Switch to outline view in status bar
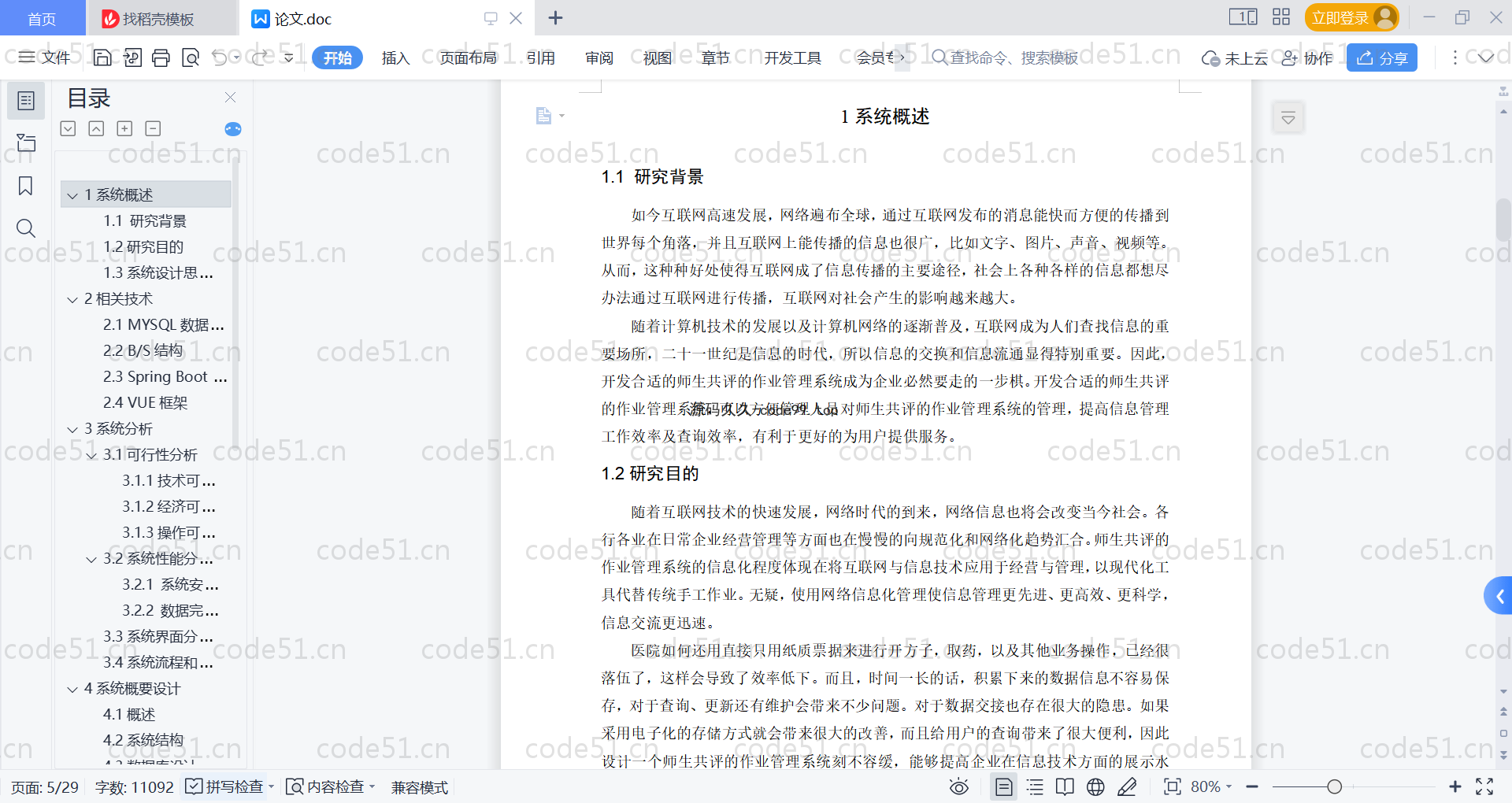The height and width of the screenshot is (803, 1512). pyautogui.click(x=1035, y=786)
